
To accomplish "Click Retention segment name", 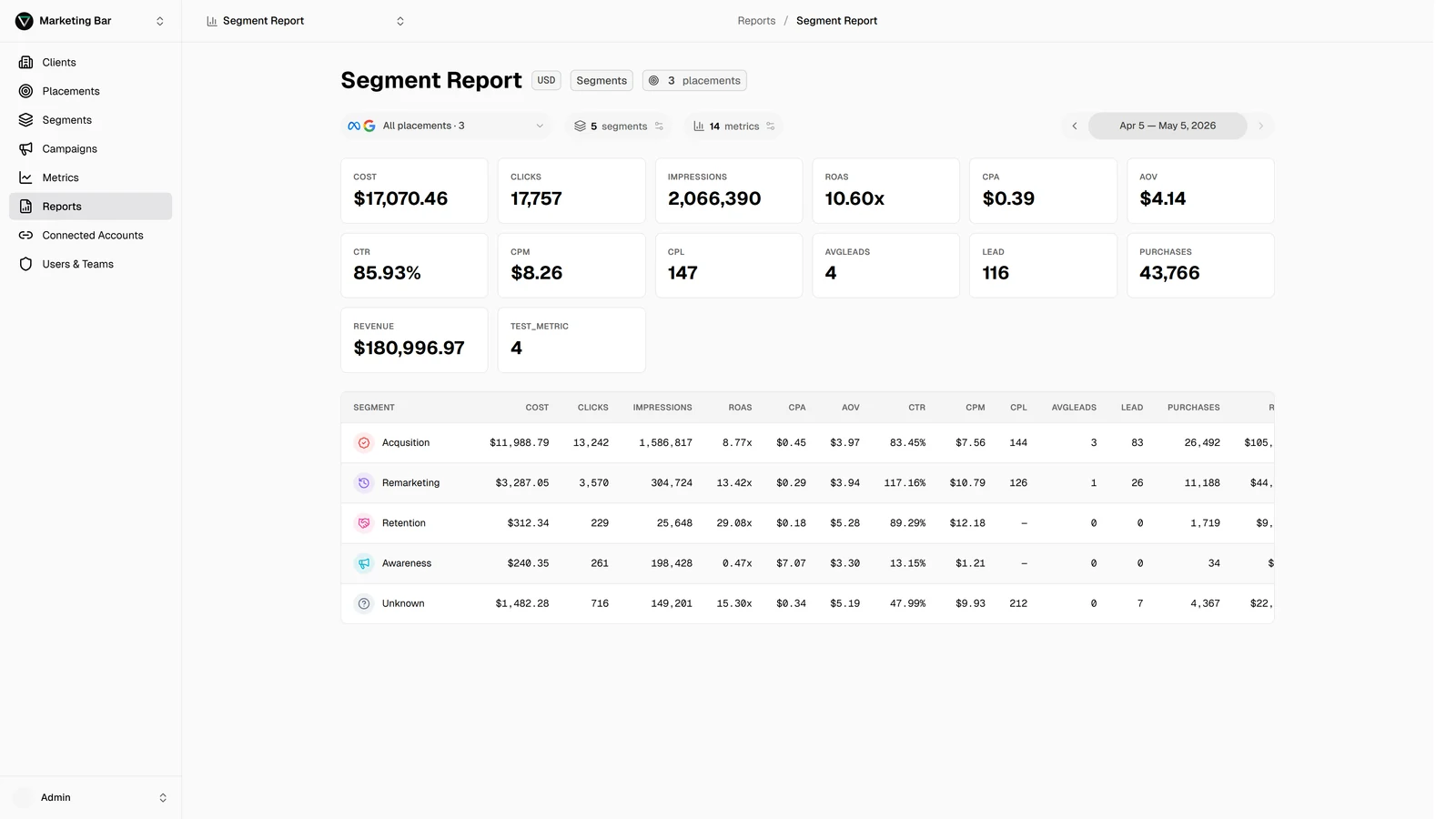I will pos(404,523).
